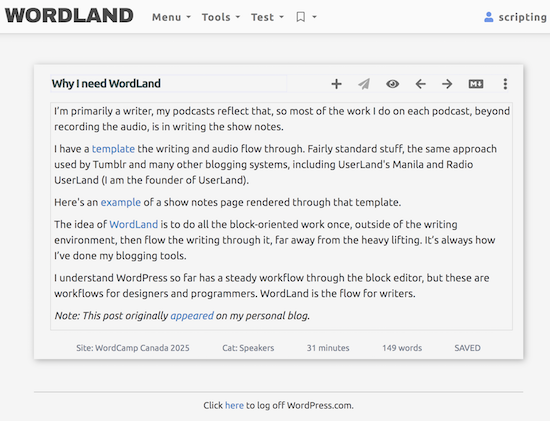Go to previous post with left arrow

(420, 84)
